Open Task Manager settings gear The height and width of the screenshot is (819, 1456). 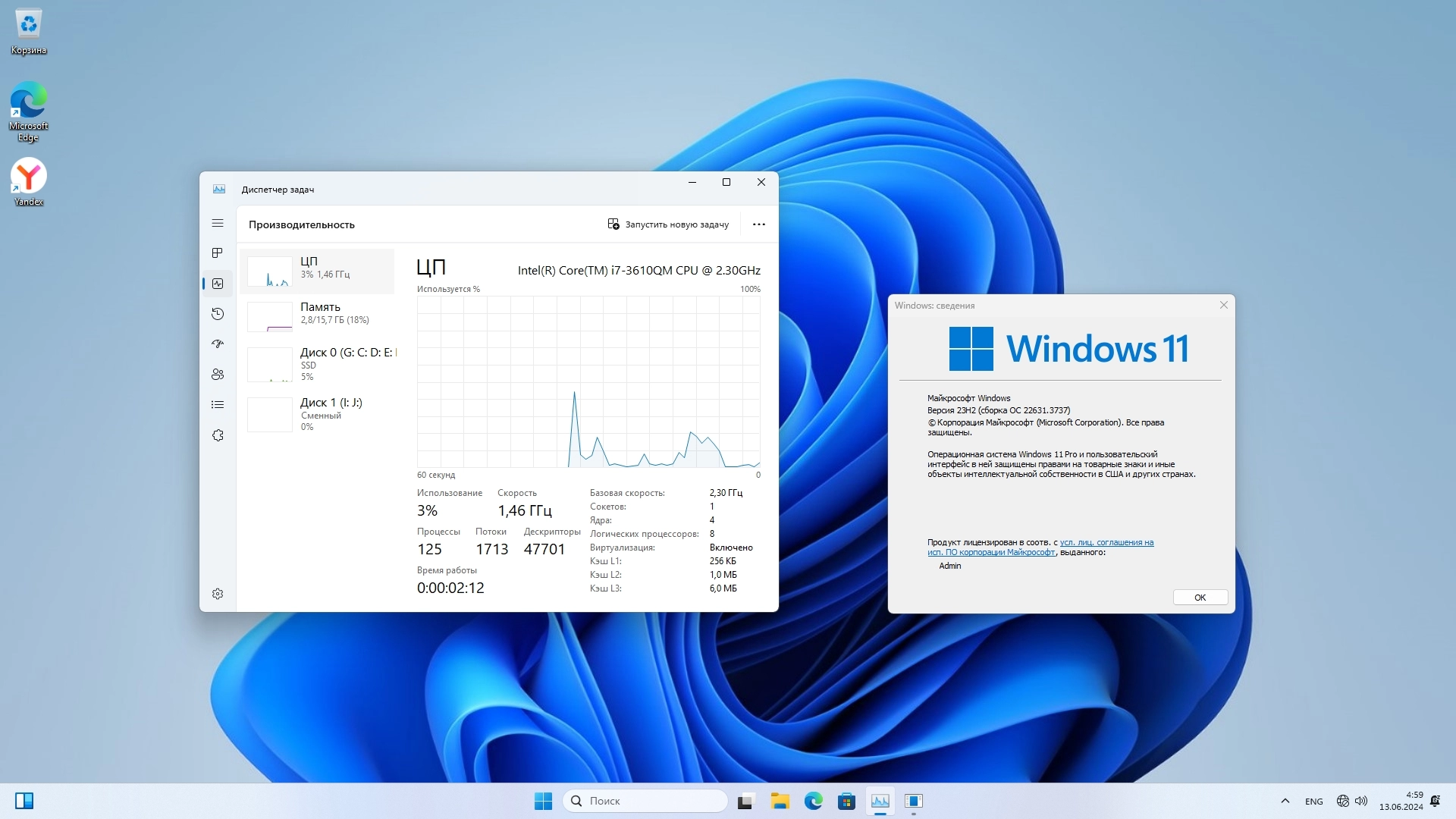218,594
